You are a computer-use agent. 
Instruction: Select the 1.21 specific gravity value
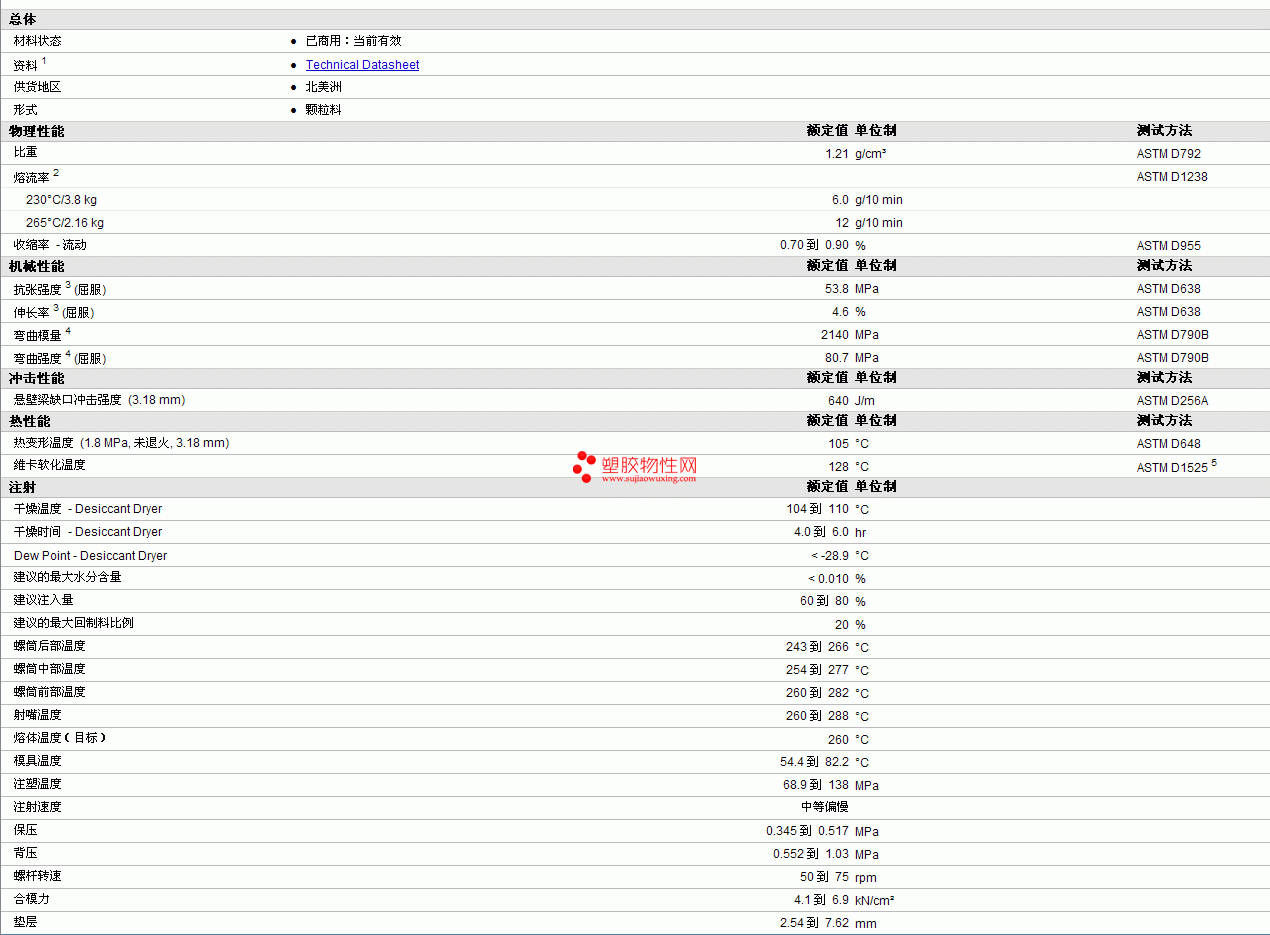(837, 154)
